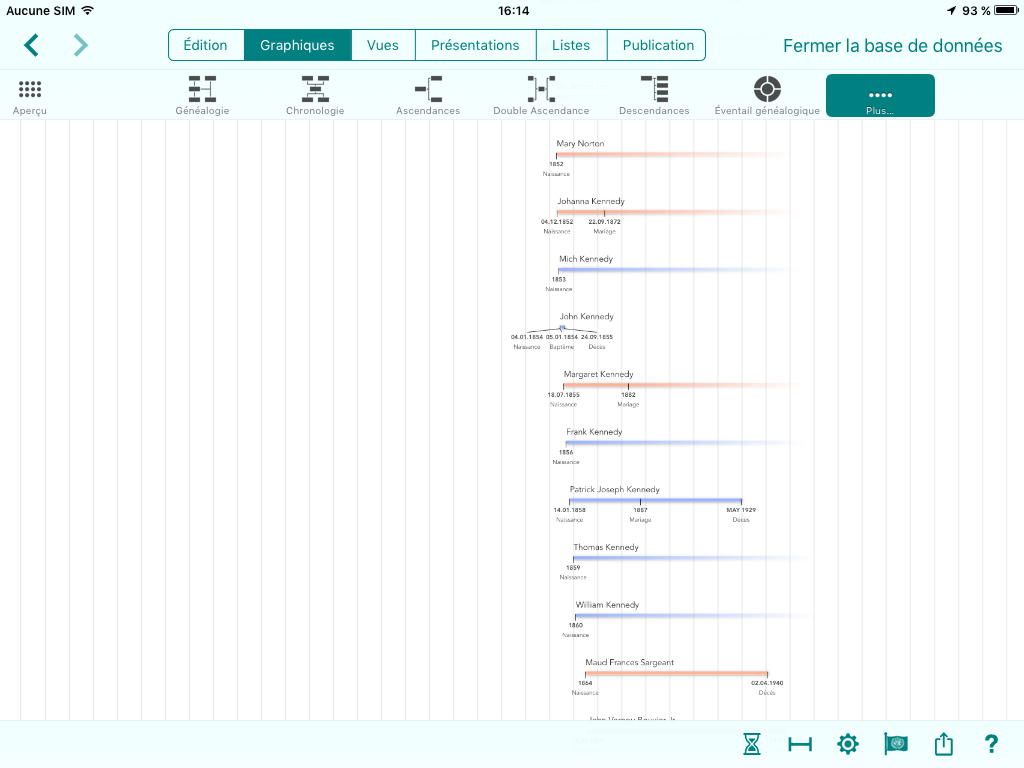
Task: Click the name Frank Kennedy
Action: pyautogui.click(x=594, y=432)
